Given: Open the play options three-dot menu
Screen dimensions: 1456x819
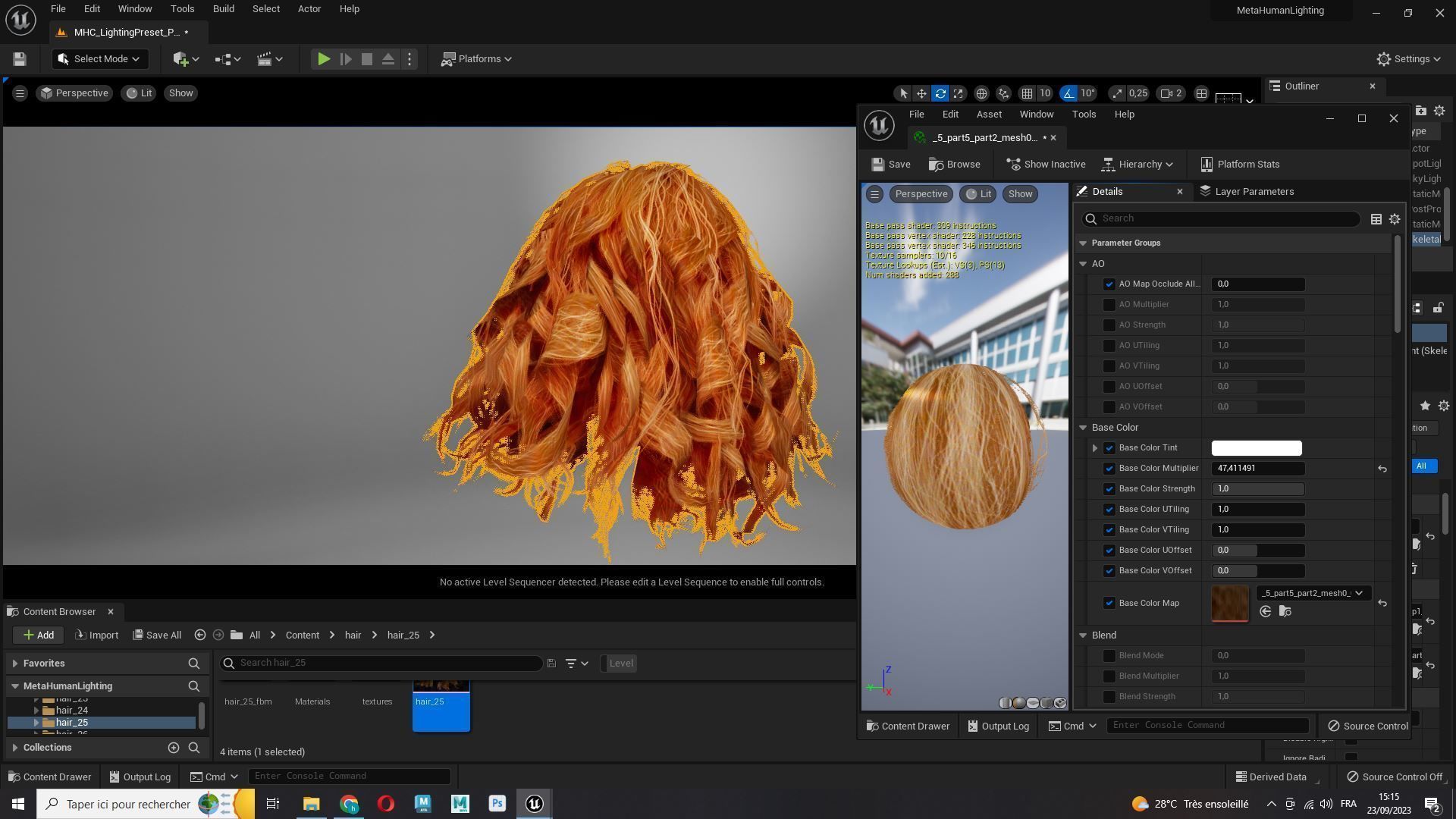Looking at the screenshot, I should pos(409,59).
